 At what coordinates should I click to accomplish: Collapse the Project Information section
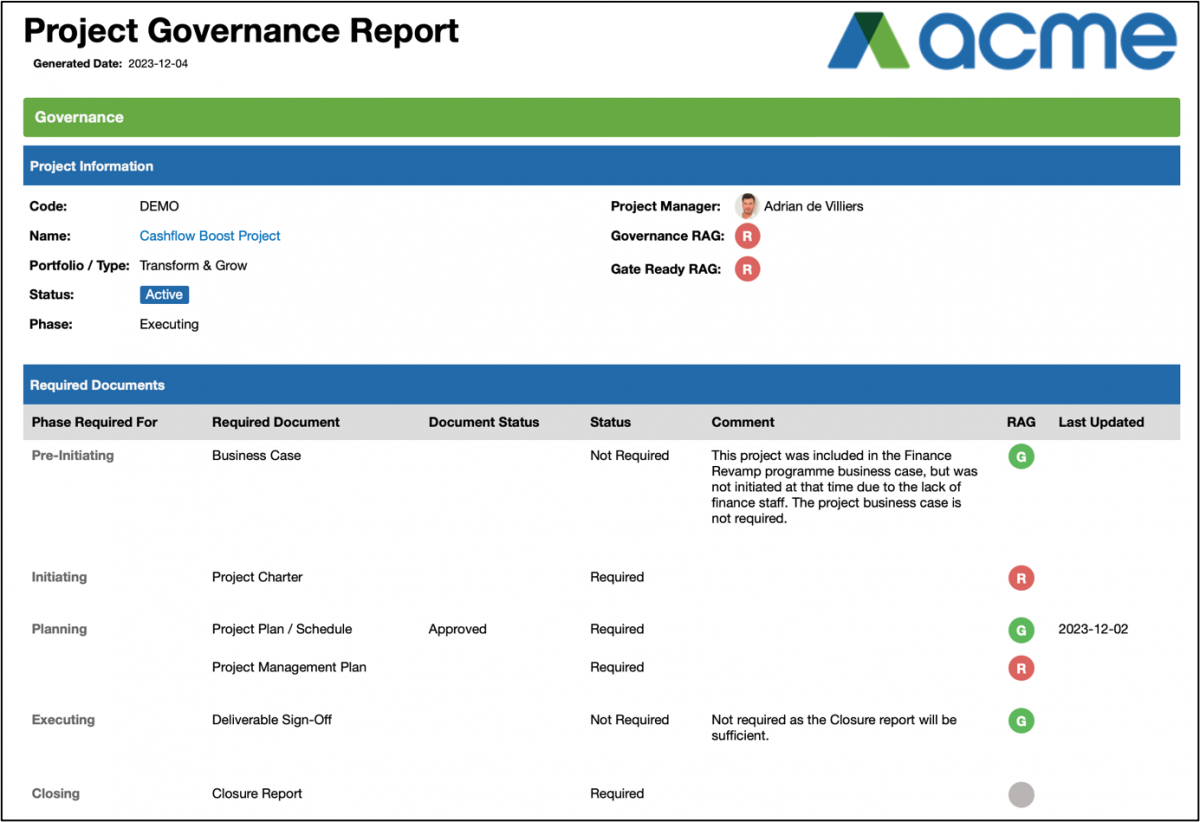pos(600,165)
